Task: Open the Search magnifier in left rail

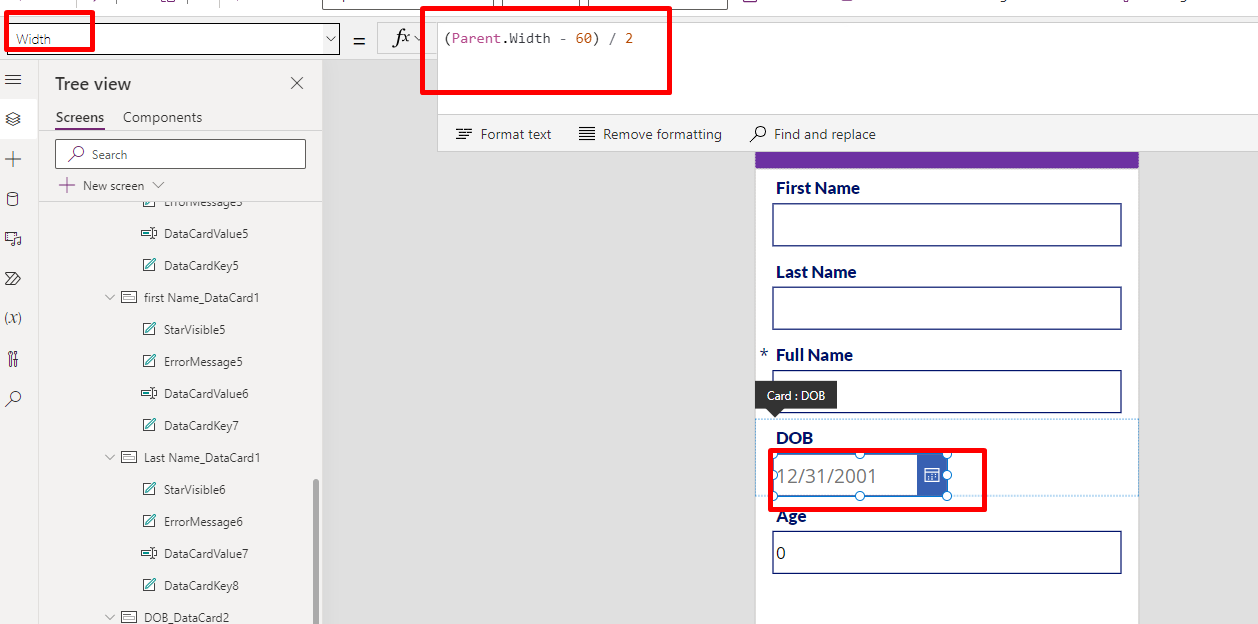Action: coord(13,399)
